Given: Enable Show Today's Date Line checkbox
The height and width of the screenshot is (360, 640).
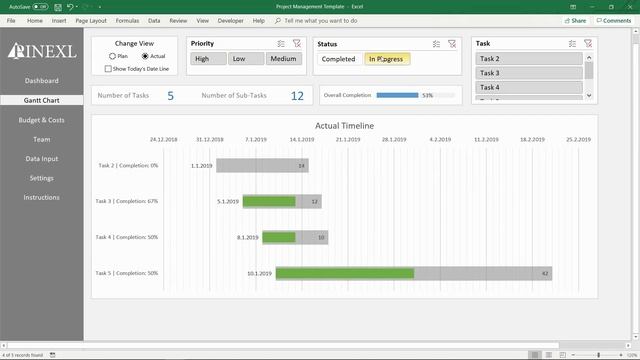Looking at the screenshot, I should pos(108,69).
